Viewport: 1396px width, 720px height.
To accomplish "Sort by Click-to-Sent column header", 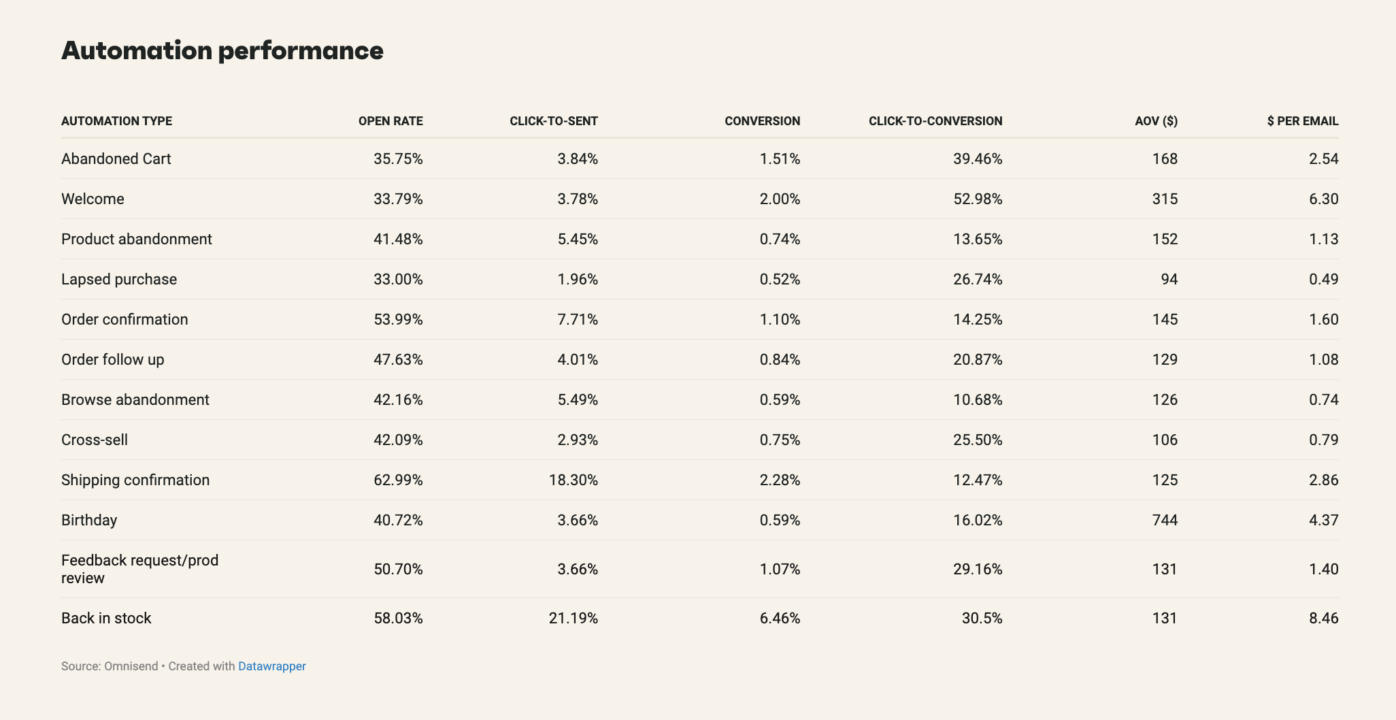I will click(553, 121).
